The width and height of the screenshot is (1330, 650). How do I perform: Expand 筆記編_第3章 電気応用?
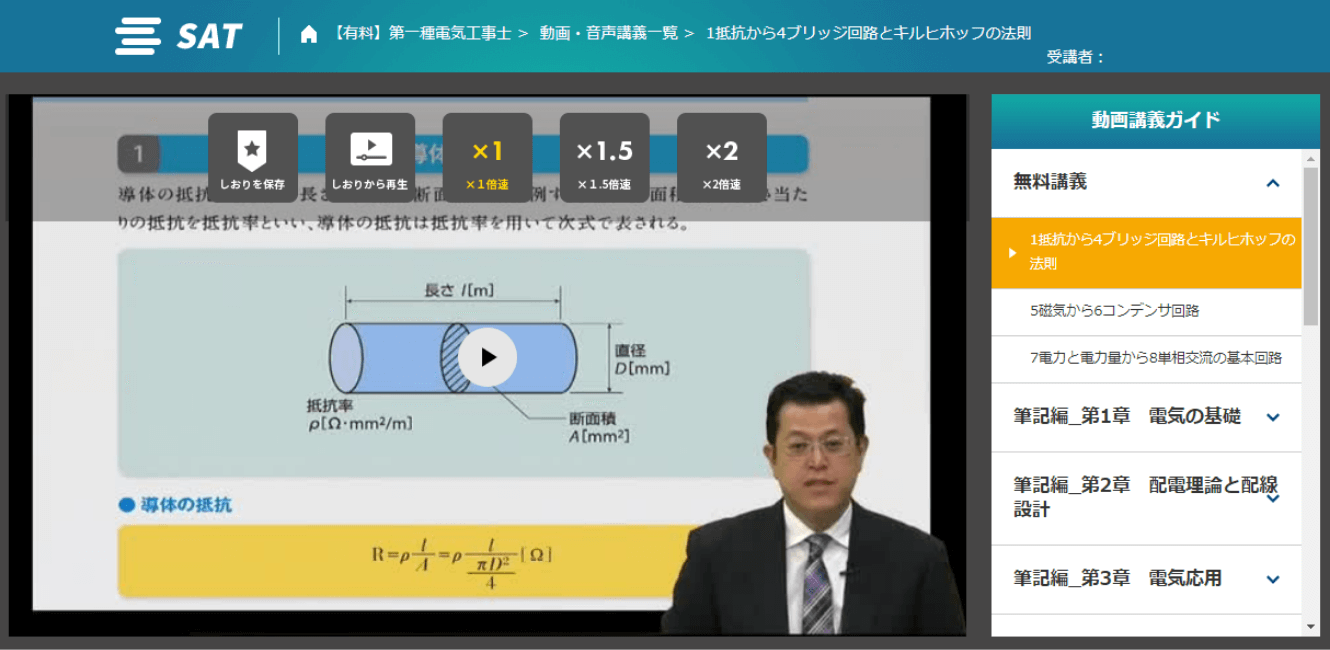tap(1147, 579)
